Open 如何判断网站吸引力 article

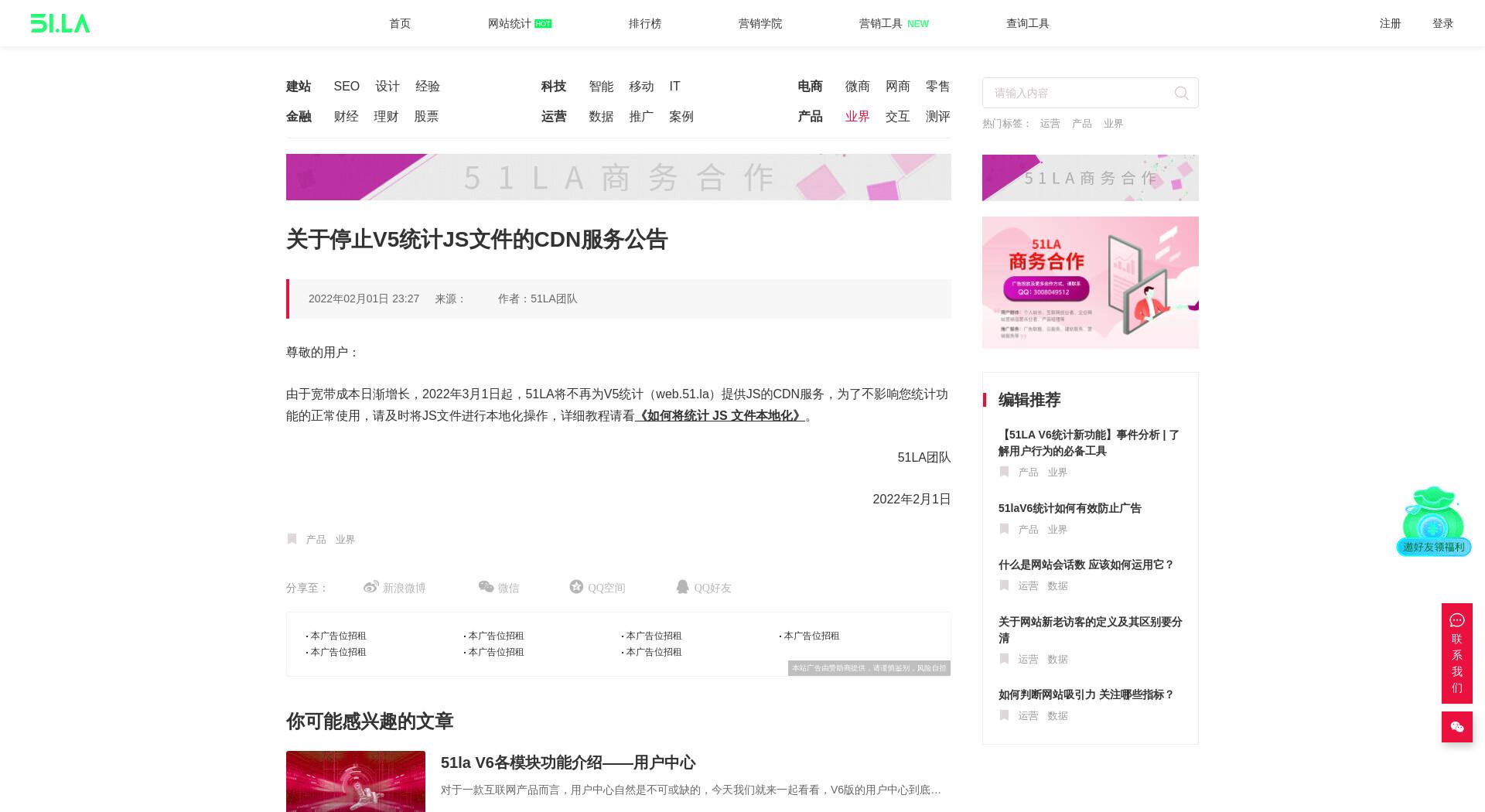(x=1086, y=694)
